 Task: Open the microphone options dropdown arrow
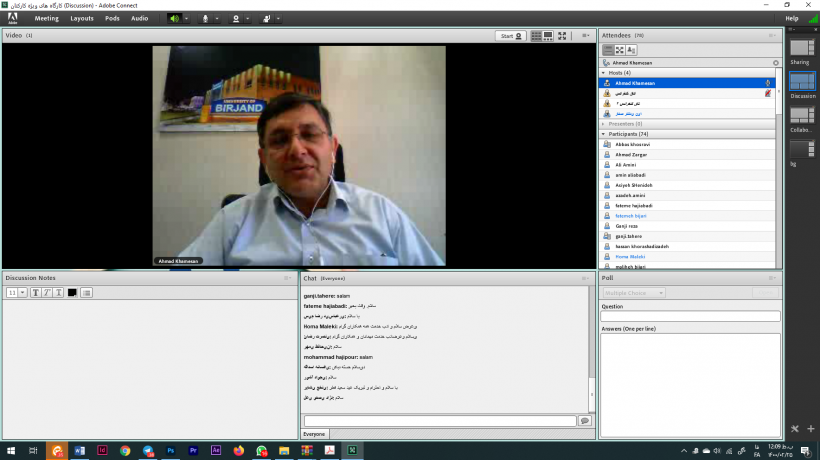[x=217, y=19]
